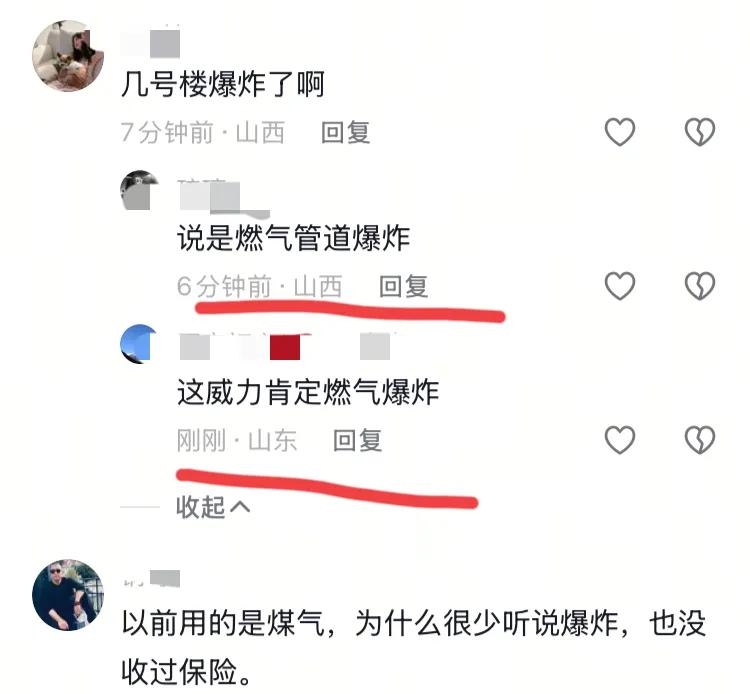Open avatar of 说是燃气管道爆炸 replier
Screen dimensions: 750x694
click(139, 190)
